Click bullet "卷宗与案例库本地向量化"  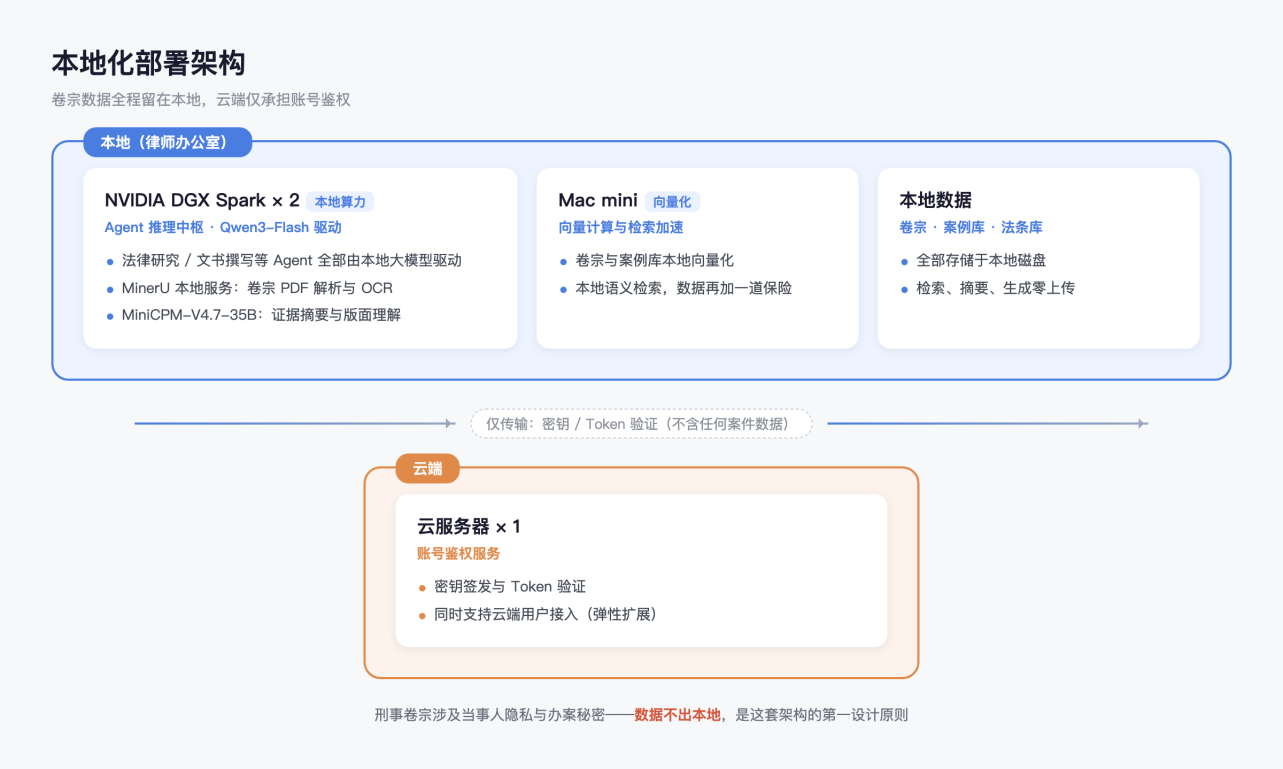655,260
